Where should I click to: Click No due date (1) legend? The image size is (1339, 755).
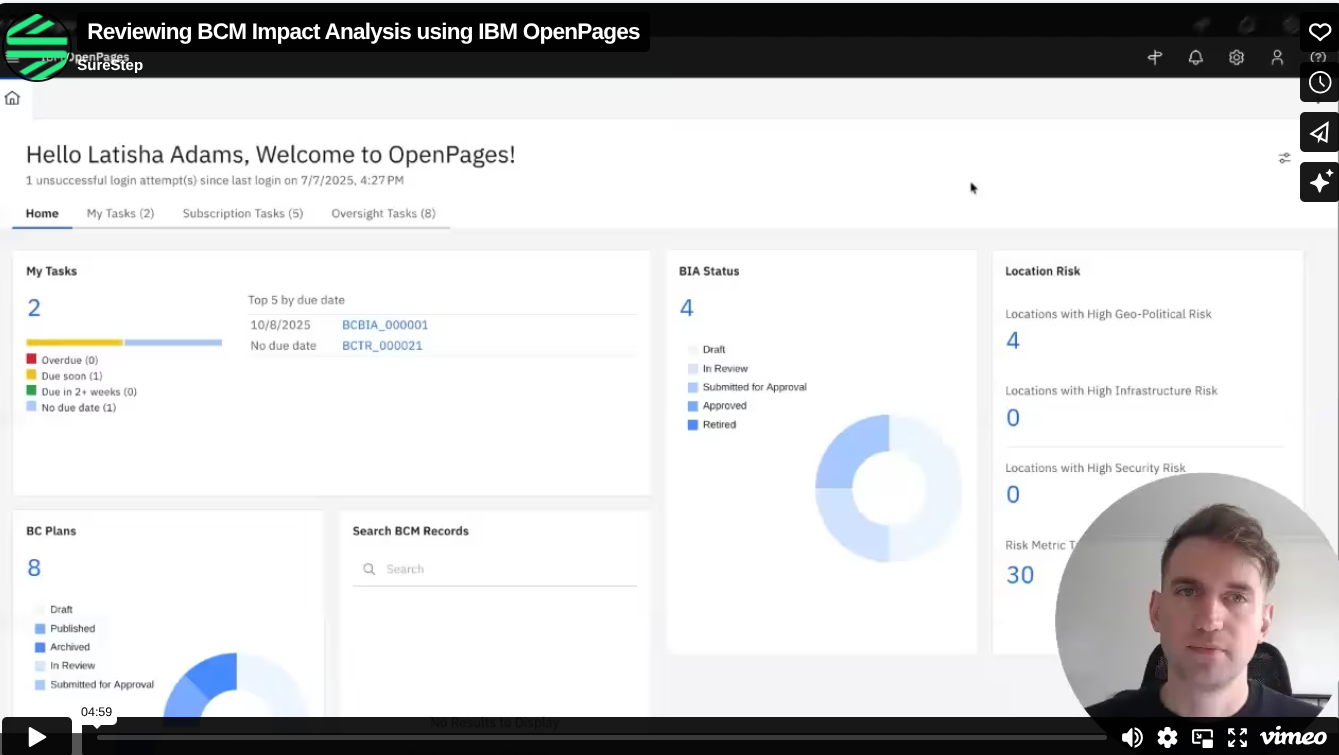click(71, 407)
